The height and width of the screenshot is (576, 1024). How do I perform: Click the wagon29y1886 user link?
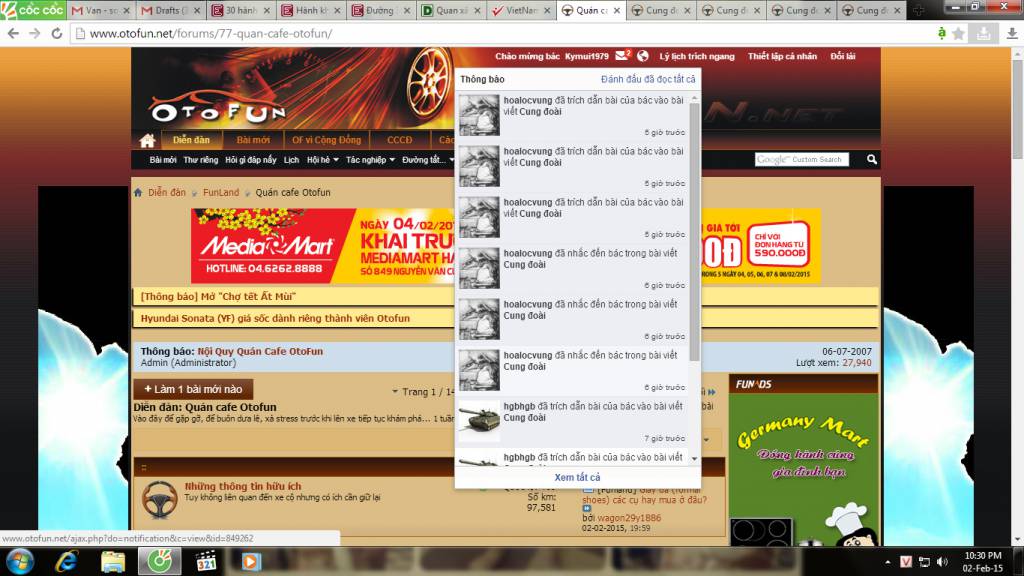tap(629, 518)
